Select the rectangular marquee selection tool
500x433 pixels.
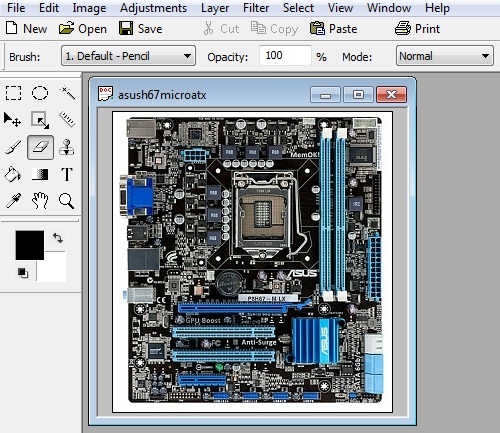13,93
